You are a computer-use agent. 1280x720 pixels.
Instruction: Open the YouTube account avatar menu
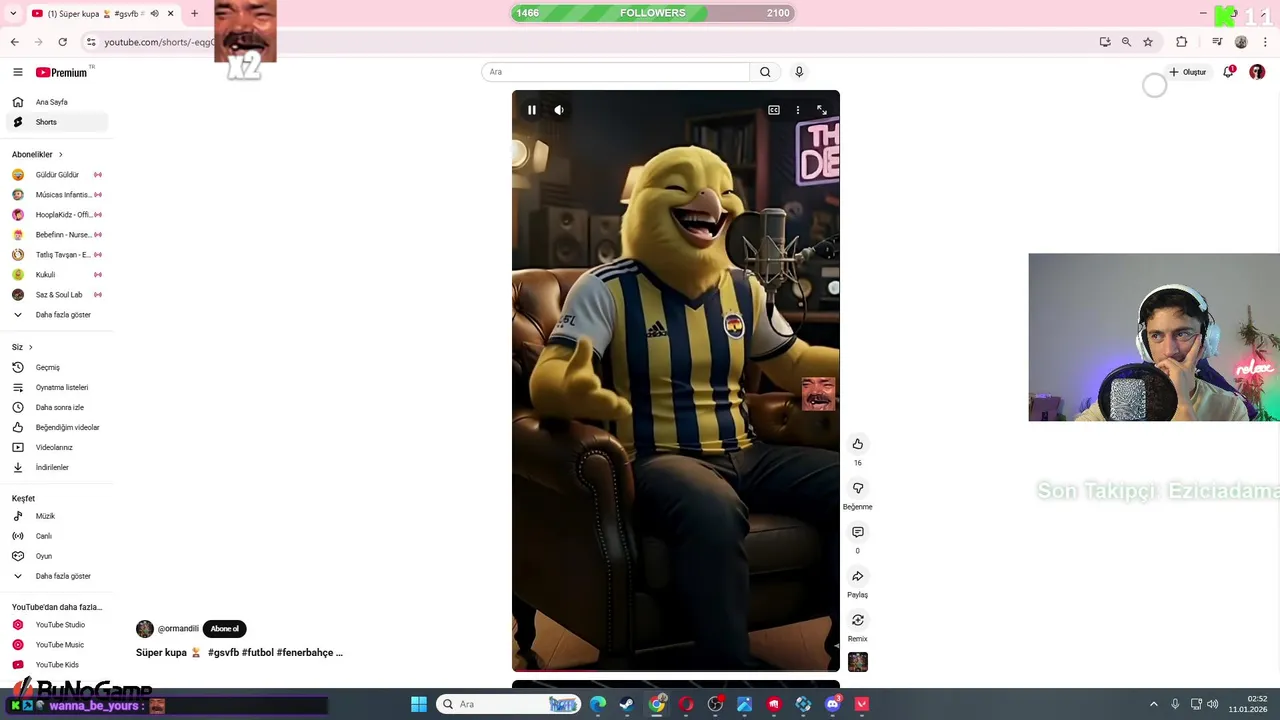pyautogui.click(x=1257, y=72)
